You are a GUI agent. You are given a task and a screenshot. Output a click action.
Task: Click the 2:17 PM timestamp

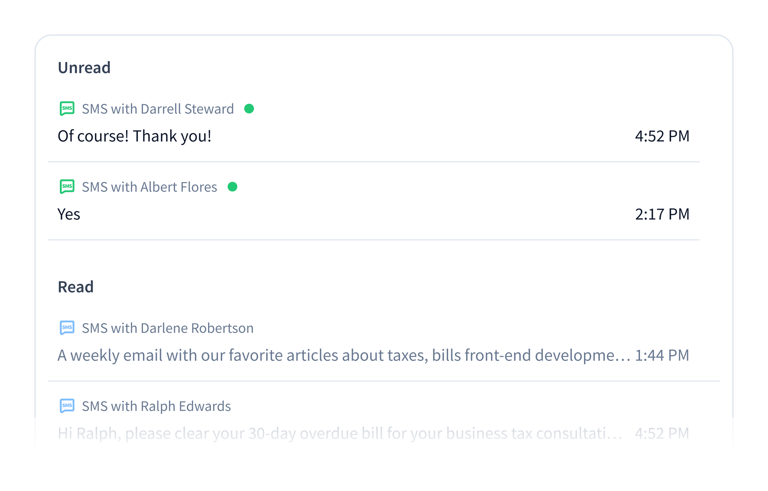click(x=662, y=214)
